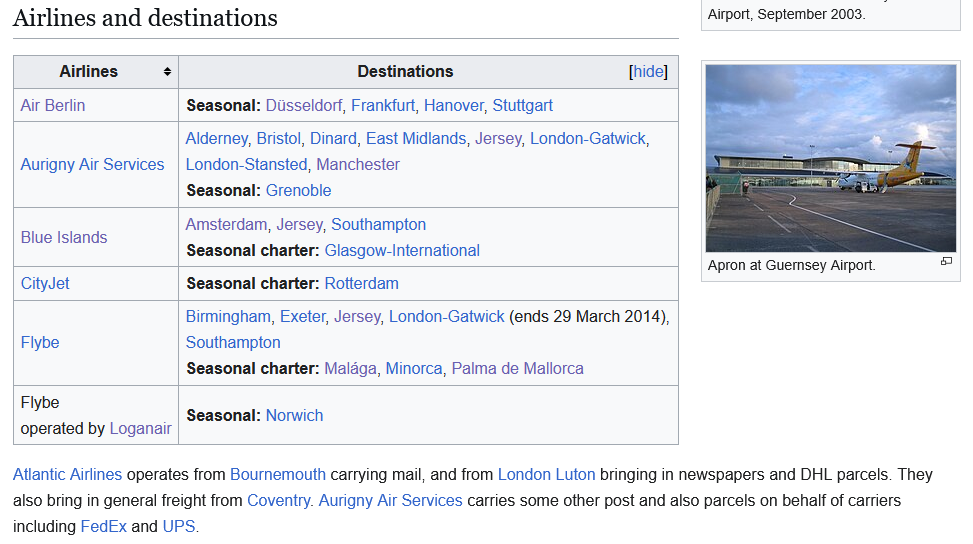973x544 pixels.
Task: Click the Palma de Mallorca link
Action: (x=517, y=368)
